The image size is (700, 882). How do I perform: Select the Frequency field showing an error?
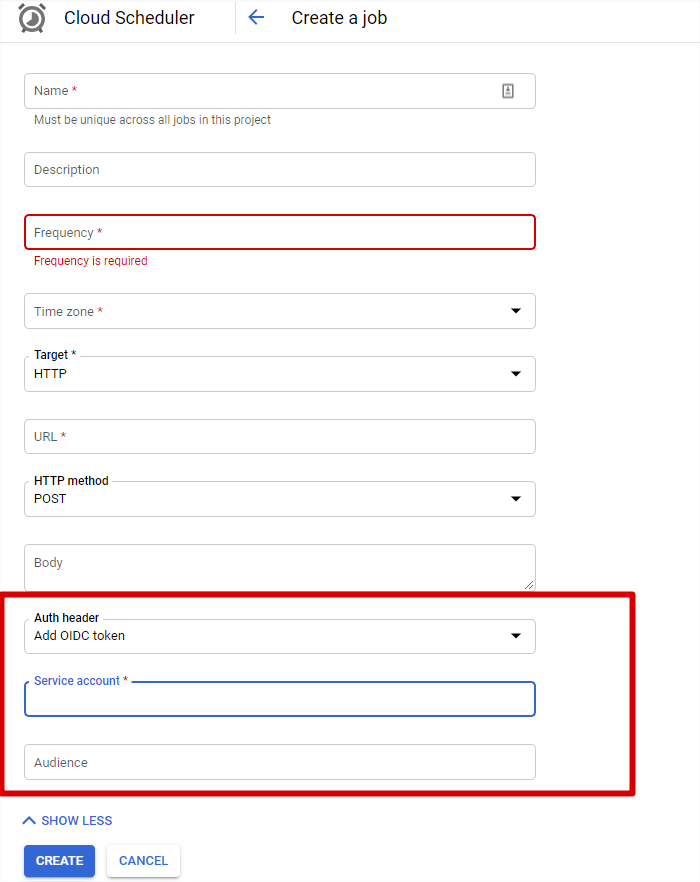pos(279,232)
